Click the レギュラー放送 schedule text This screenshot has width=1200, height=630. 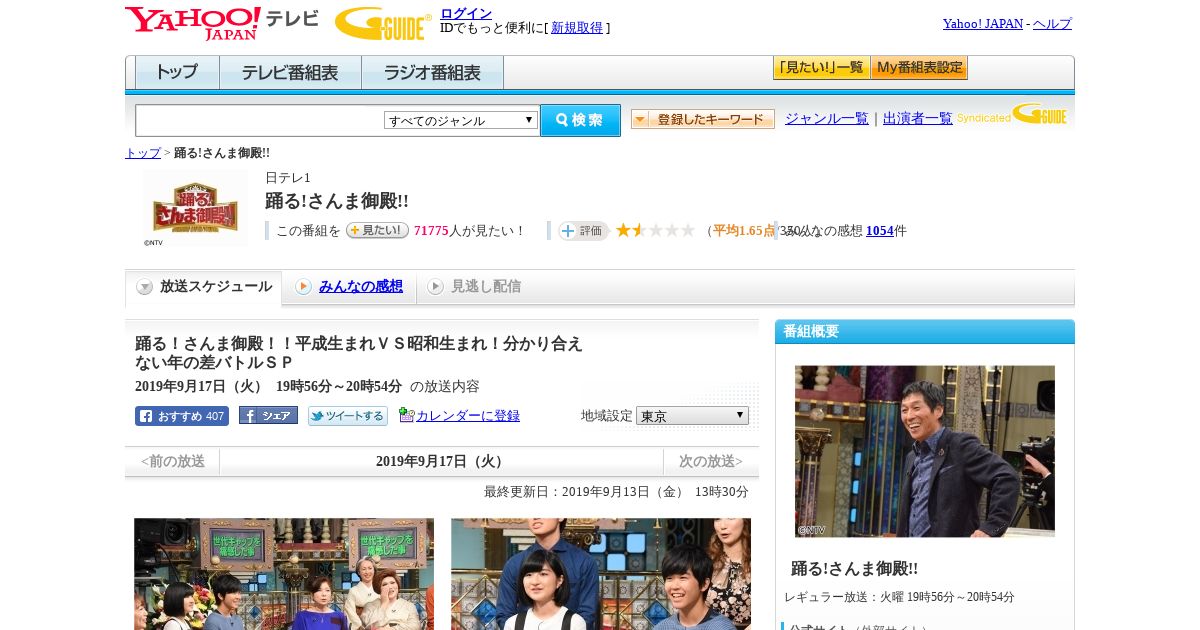click(899, 597)
